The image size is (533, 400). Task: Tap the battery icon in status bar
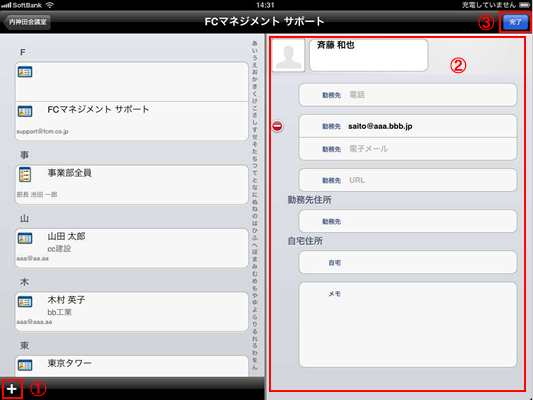524,5
